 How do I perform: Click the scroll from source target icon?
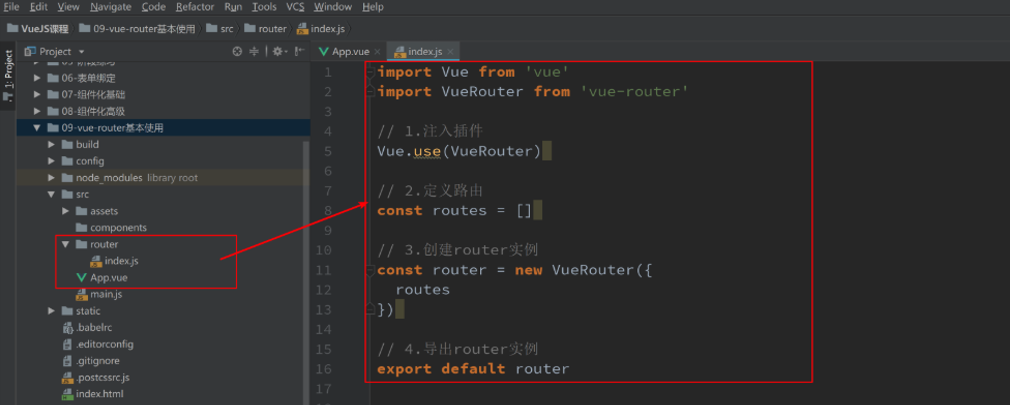(x=237, y=52)
